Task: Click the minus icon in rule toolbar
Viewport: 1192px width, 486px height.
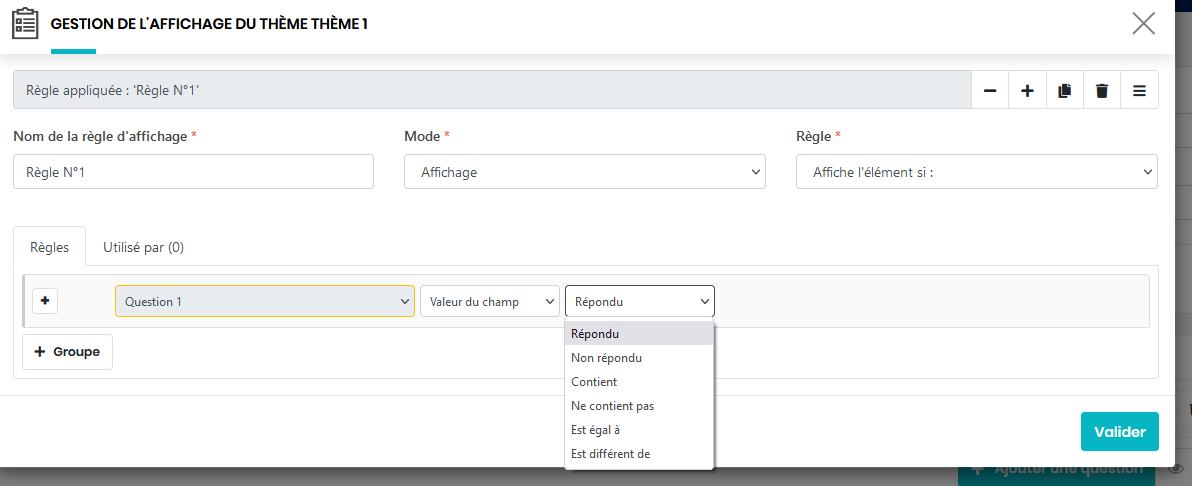Action: click(990, 91)
